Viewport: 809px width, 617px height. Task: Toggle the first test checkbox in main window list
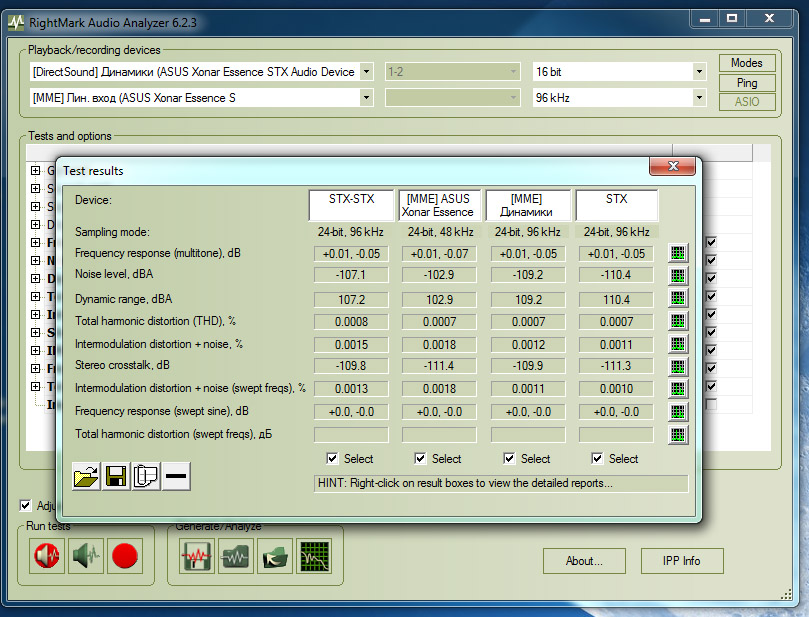(x=711, y=242)
